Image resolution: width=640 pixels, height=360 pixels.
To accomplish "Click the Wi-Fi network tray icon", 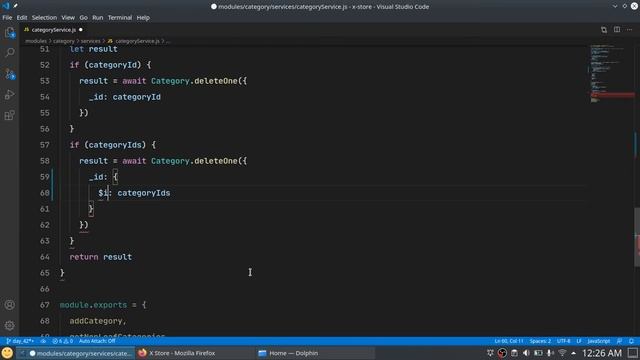I will [x=562, y=353].
